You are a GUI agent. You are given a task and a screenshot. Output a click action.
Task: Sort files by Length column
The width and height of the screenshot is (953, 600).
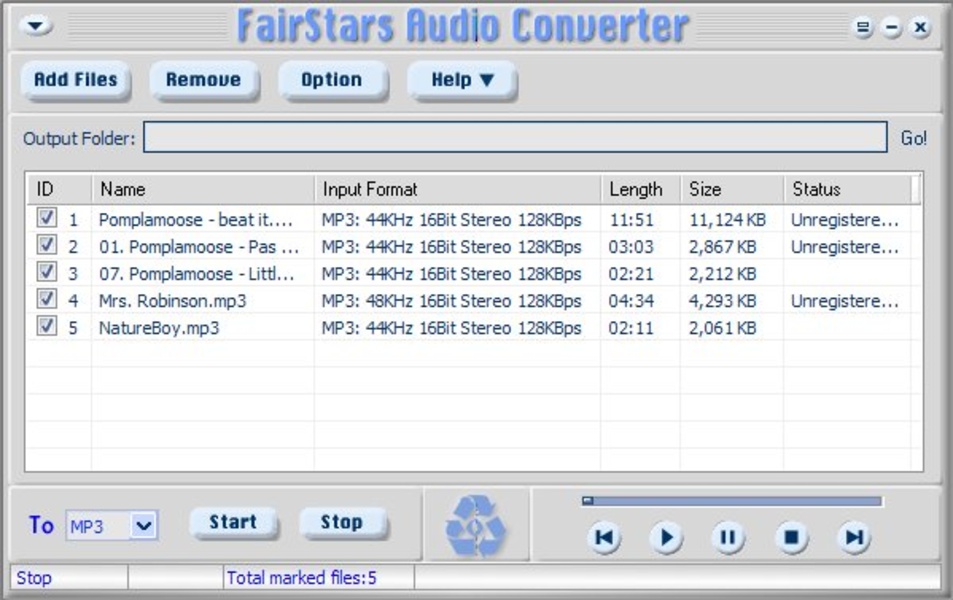click(x=640, y=189)
